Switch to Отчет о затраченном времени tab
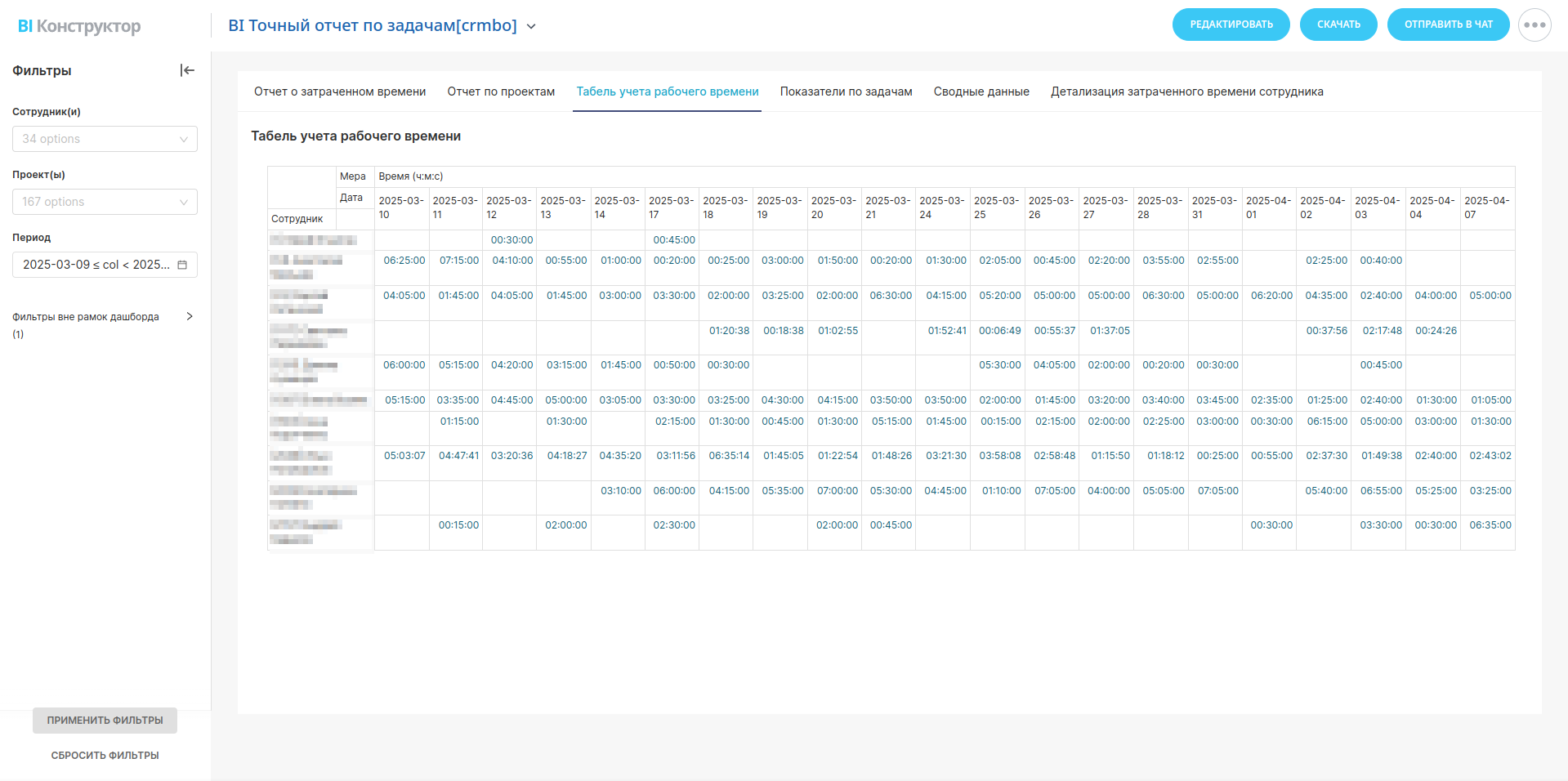 (x=339, y=91)
